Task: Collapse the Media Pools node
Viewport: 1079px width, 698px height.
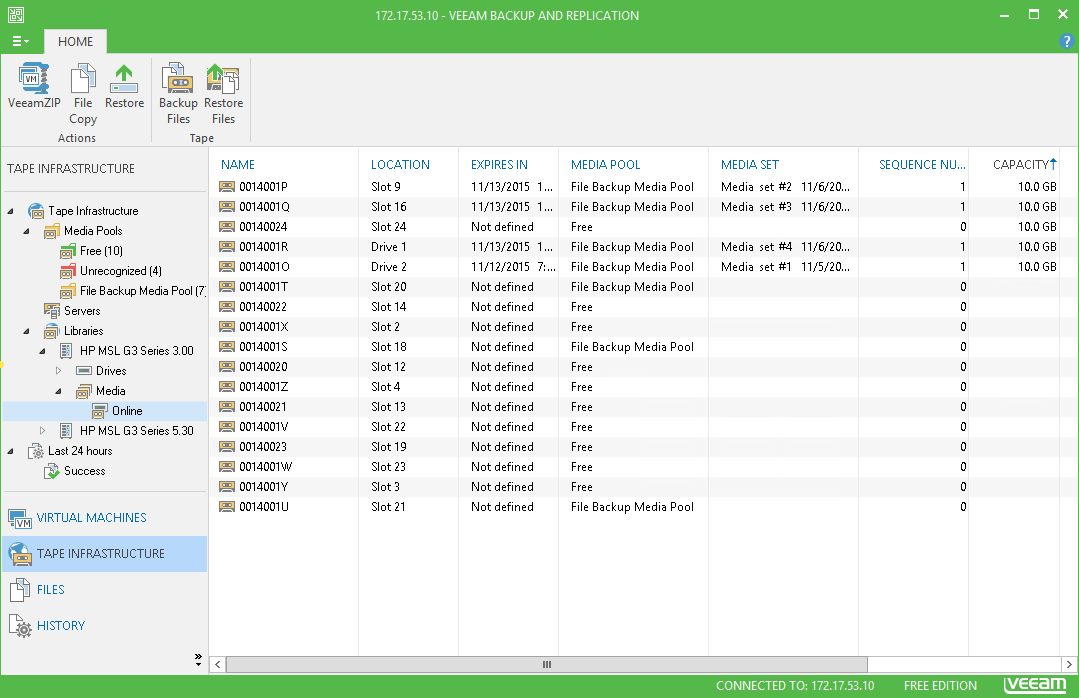Action: 26,231
